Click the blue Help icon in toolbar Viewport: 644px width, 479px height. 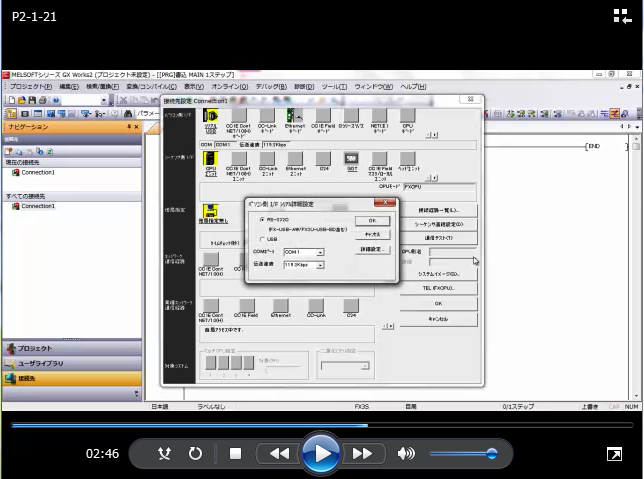56,100
